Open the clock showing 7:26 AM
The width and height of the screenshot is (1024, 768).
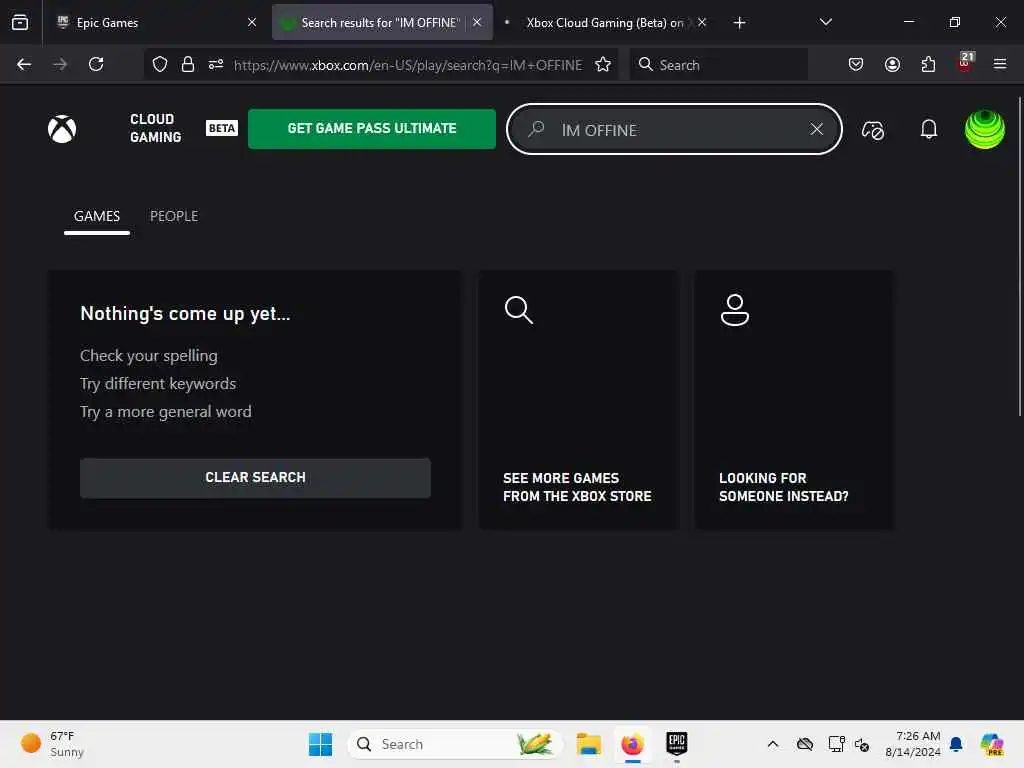(x=913, y=744)
